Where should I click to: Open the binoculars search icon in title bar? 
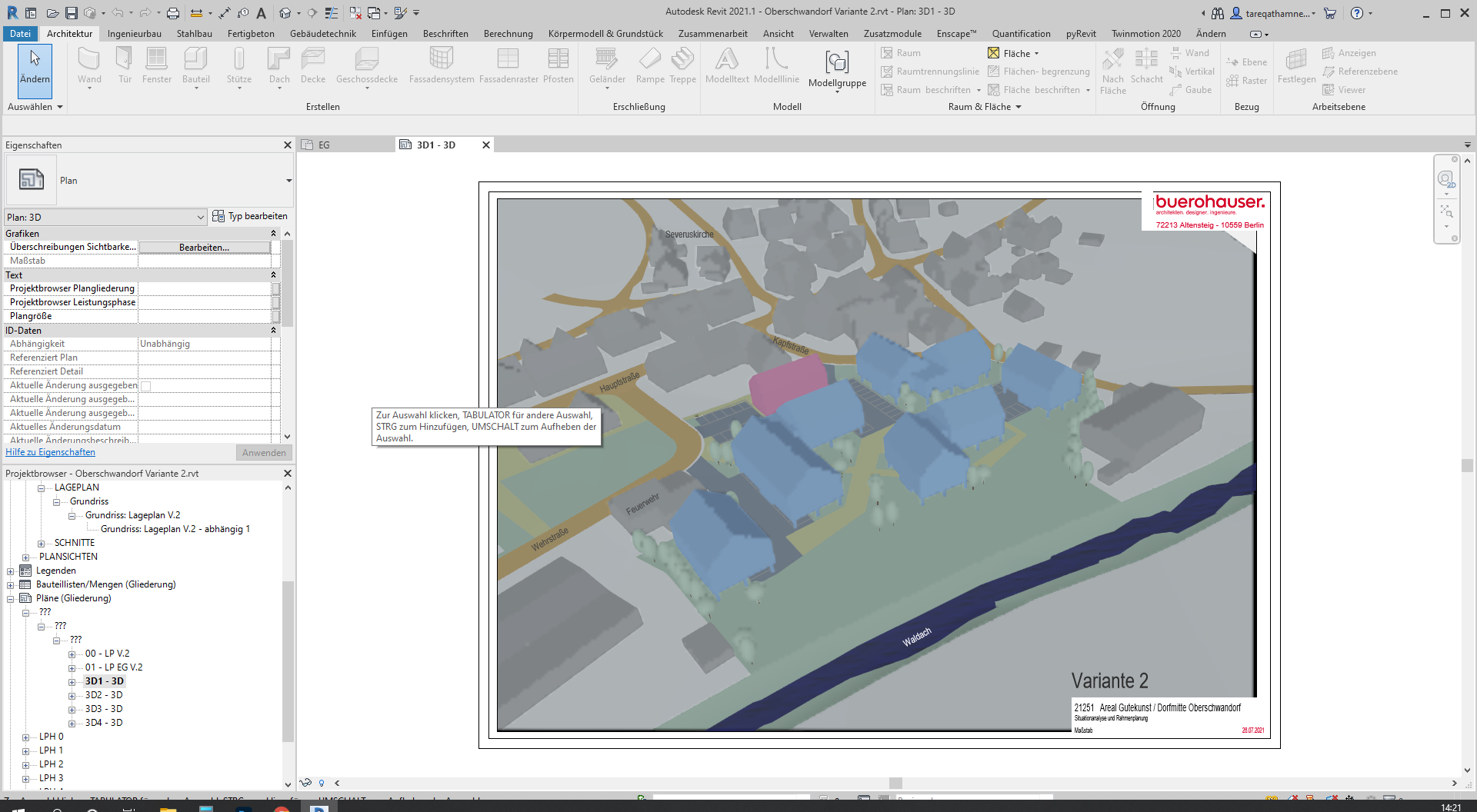(x=1218, y=13)
